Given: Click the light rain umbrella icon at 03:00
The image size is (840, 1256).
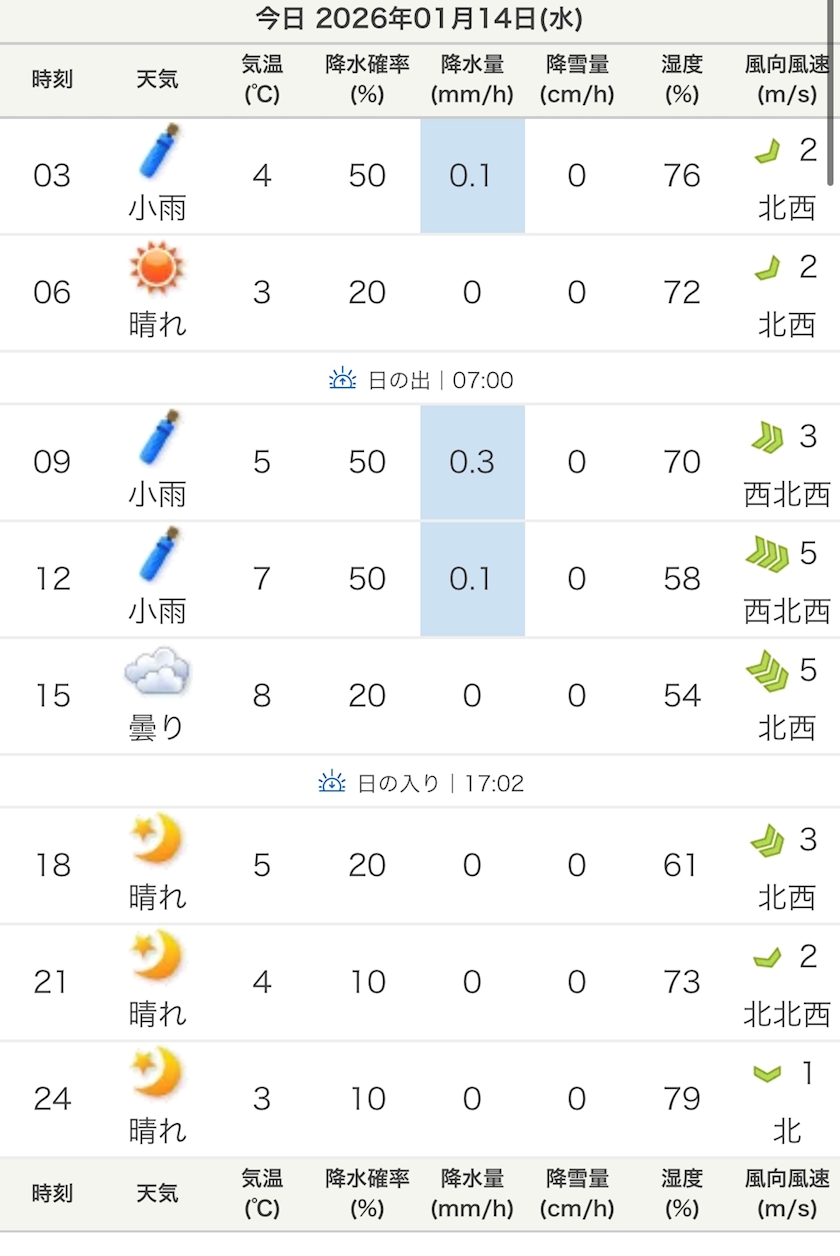Looking at the screenshot, I should tap(158, 155).
